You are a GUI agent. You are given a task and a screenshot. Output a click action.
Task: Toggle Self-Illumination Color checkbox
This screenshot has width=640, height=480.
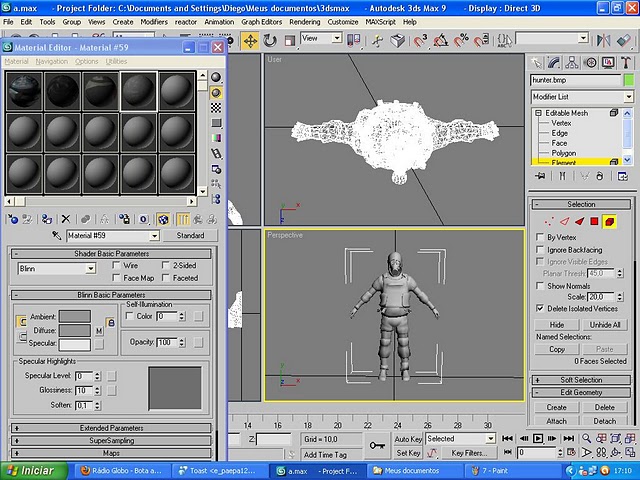129,316
